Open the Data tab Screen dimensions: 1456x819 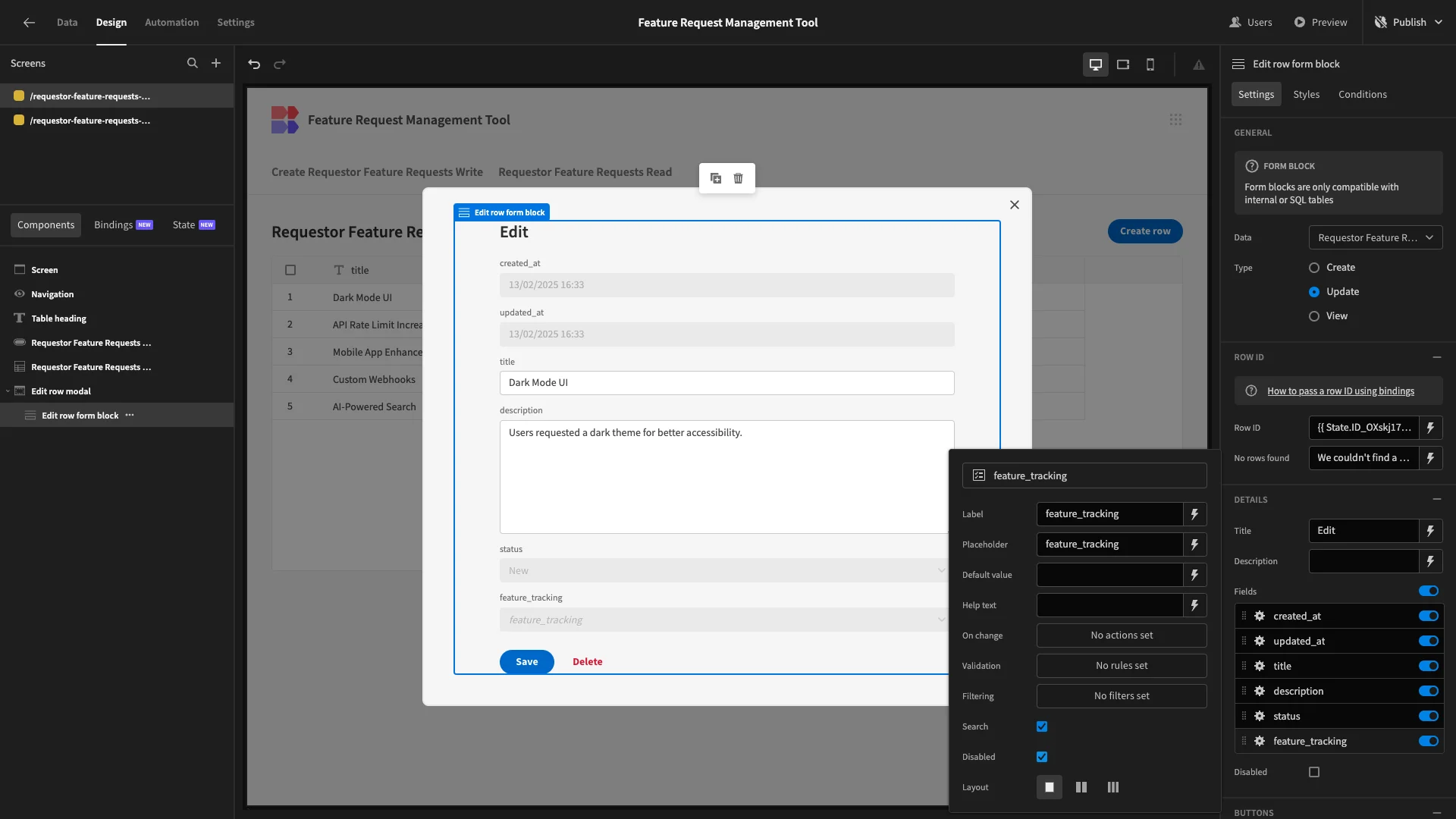coord(67,22)
